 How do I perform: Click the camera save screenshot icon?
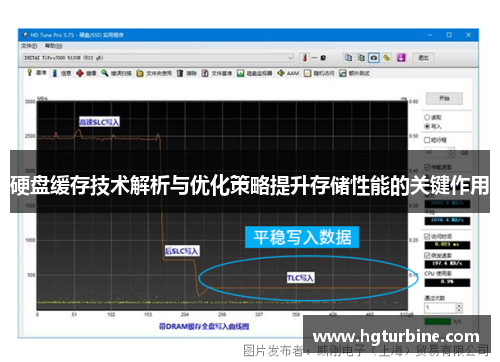coord(374,58)
